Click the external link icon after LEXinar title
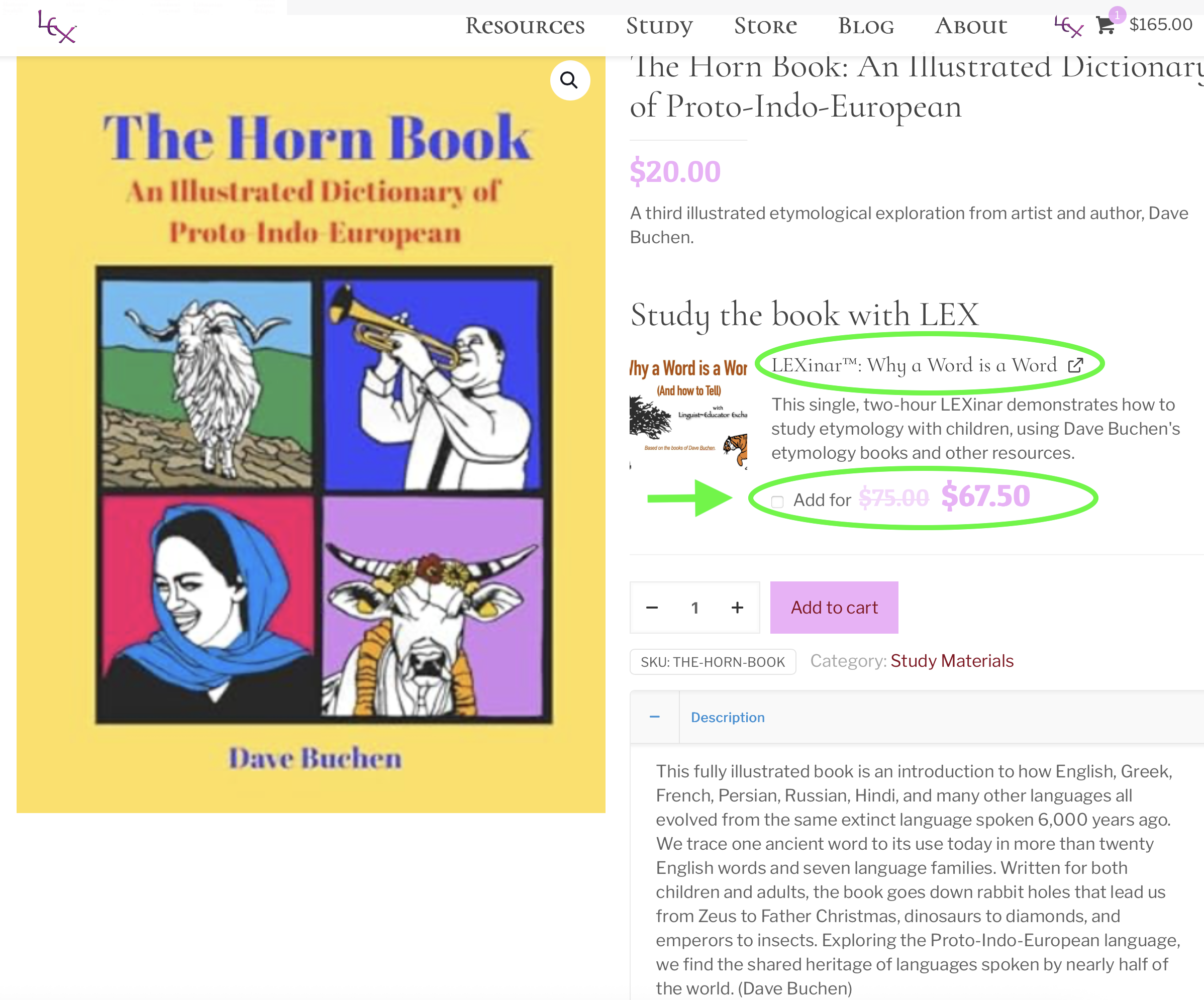1204x1000 pixels. (x=1075, y=365)
